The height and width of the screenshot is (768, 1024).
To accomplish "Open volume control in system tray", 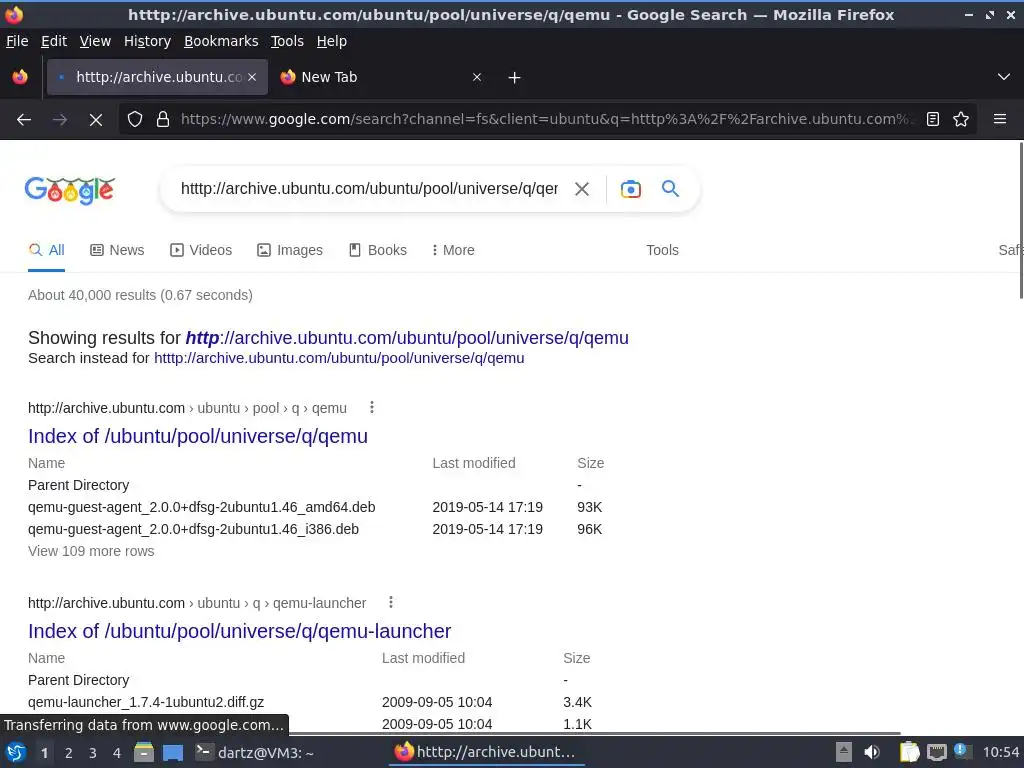I will click(871, 752).
